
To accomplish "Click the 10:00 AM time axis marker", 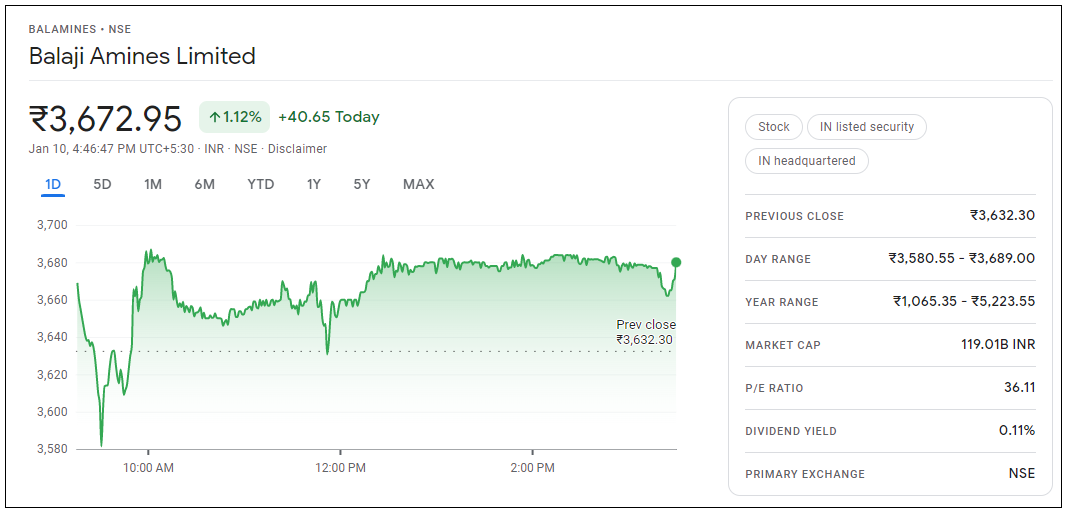I will tap(148, 467).
